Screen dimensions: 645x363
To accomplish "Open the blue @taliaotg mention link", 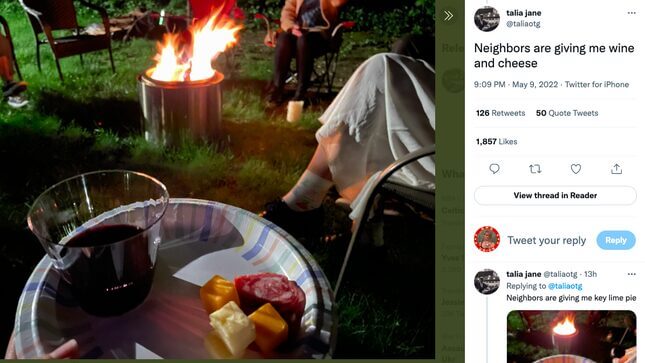I will (x=565, y=286).
